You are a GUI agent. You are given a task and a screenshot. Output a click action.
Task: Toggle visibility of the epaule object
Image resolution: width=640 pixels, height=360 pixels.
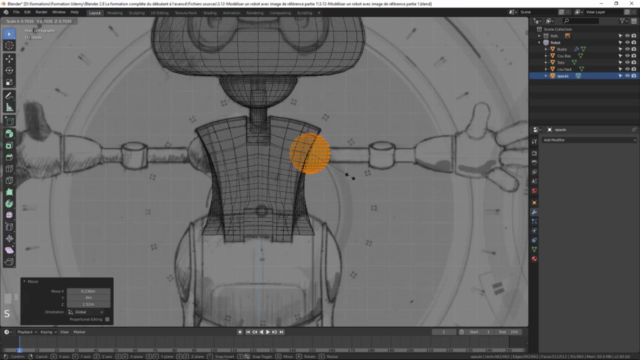pyautogui.click(x=627, y=76)
